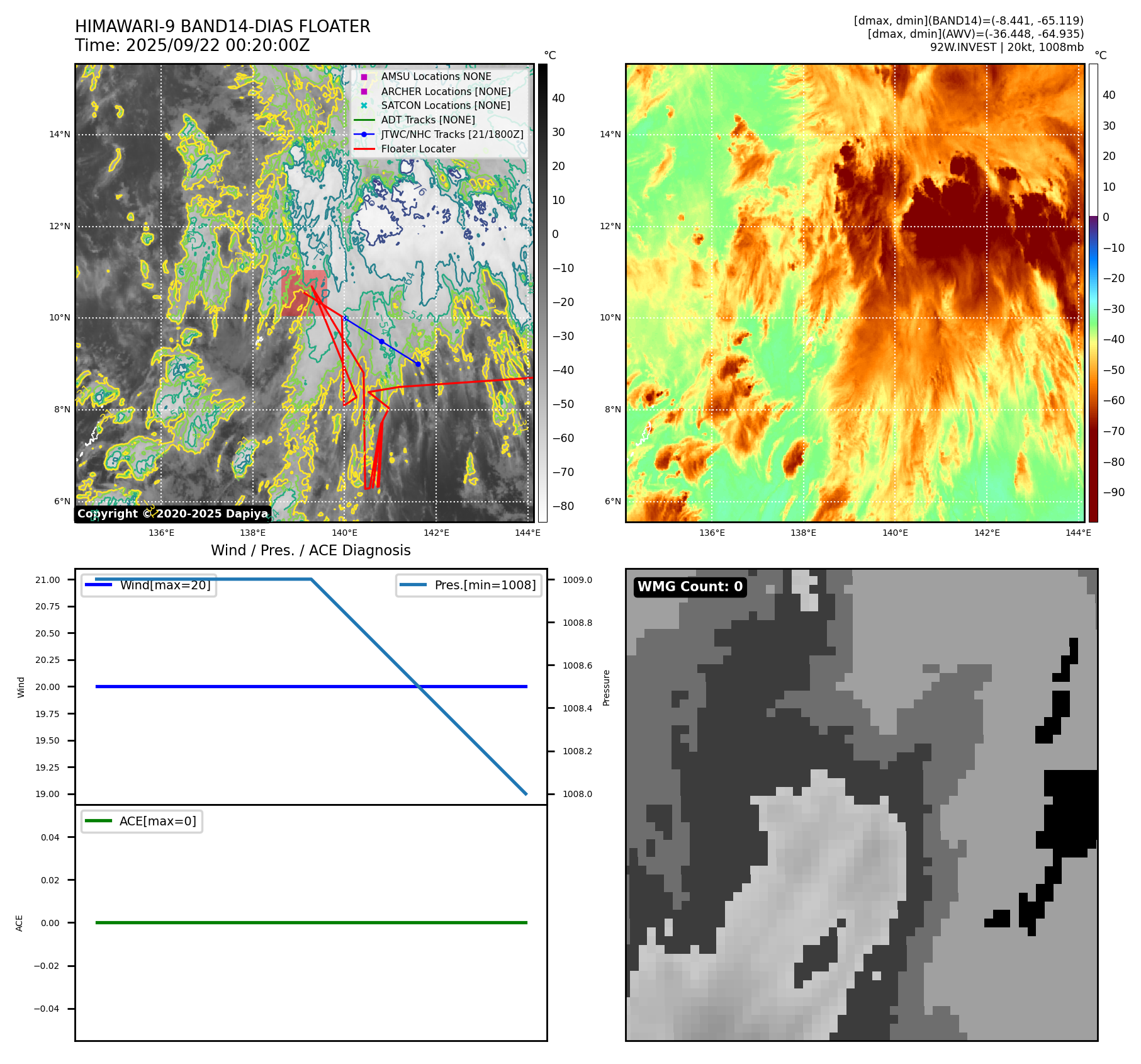
Task: Click the red shaded box on the satellite map
Action: click(x=304, y=293)
